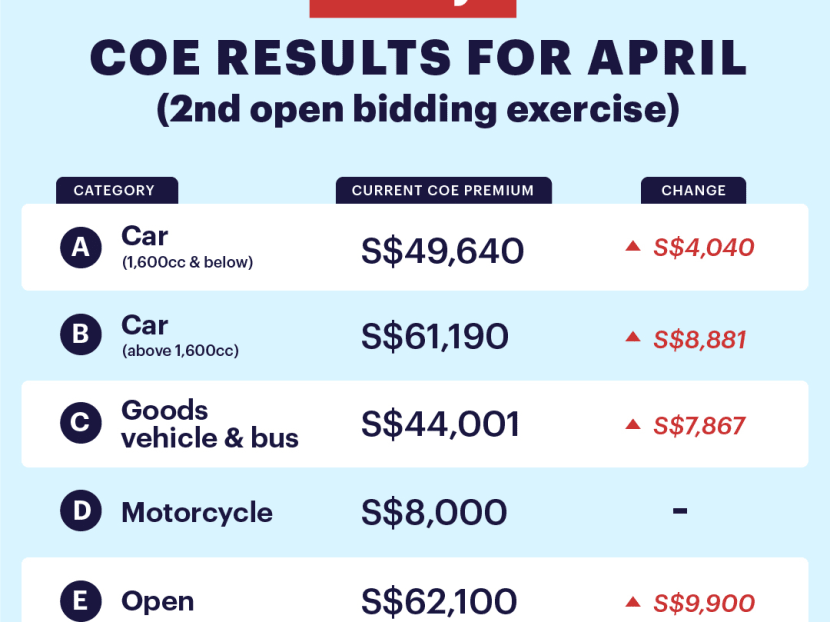Viewport: 830px width, 622px height.
Task: Click the category E circle badge
Action: 80,602
